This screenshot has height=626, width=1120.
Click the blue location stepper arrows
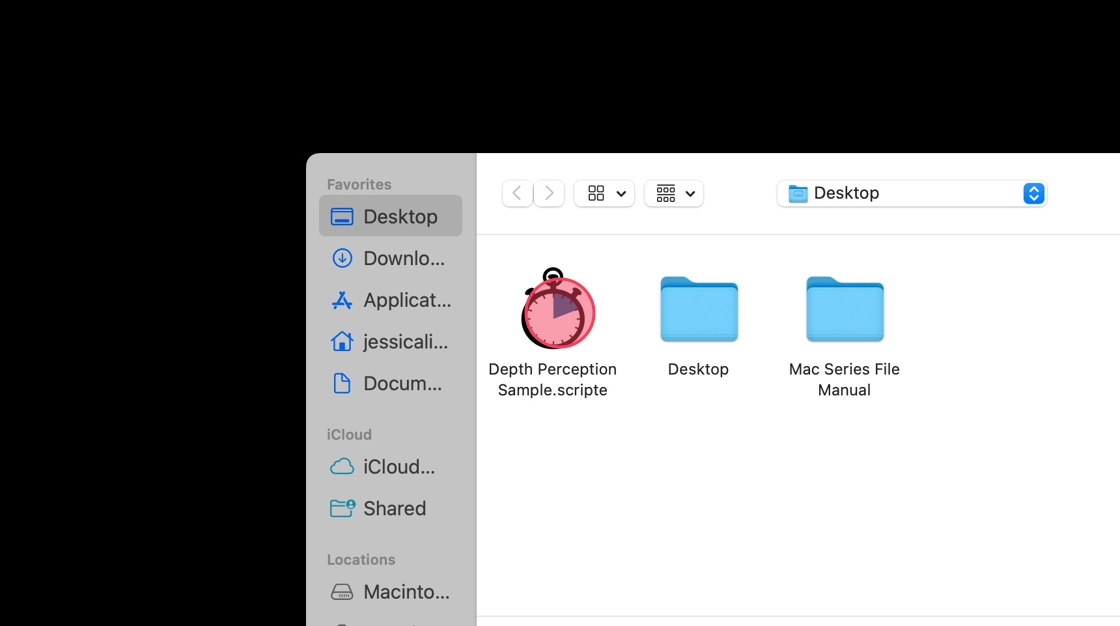coord(1034,193)
